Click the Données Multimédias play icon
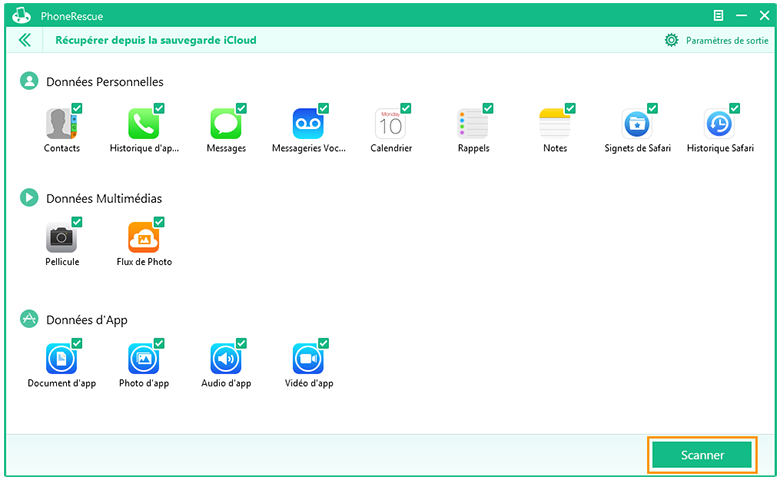The height and width of the screenshot is (480, 780). pyautogui.click(x=29, y=197)
